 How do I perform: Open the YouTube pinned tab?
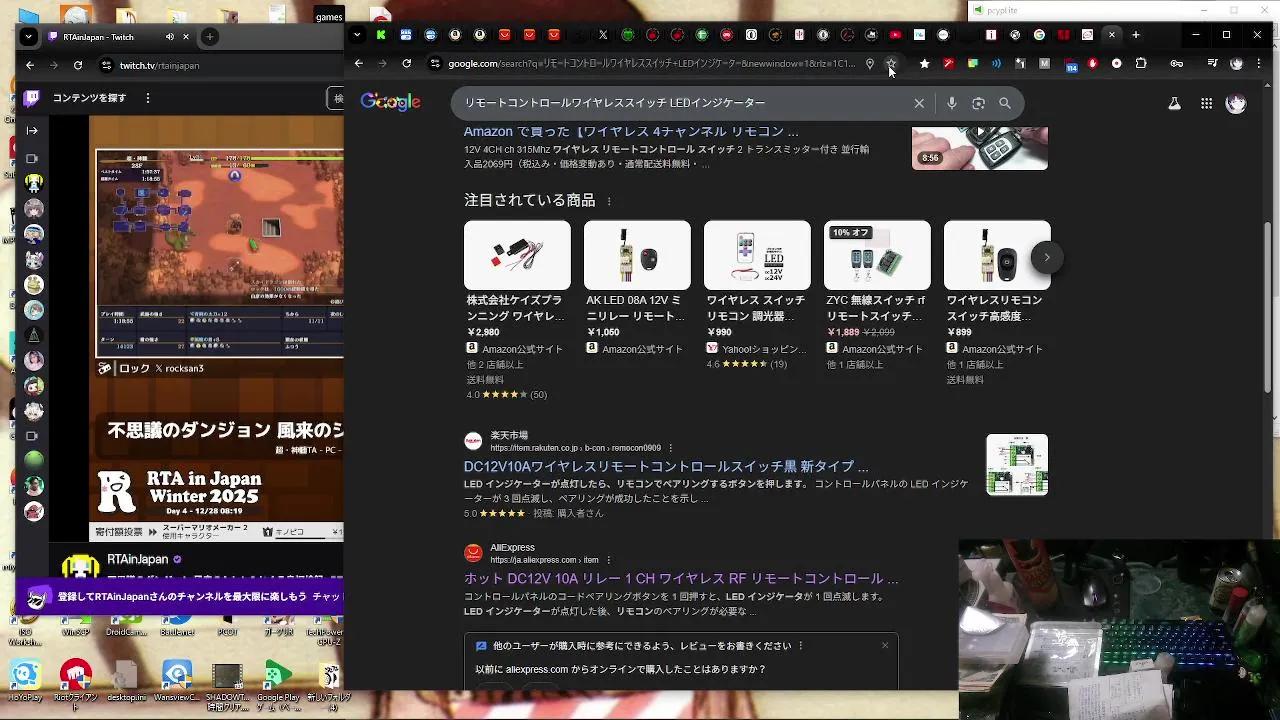[895, 35]
